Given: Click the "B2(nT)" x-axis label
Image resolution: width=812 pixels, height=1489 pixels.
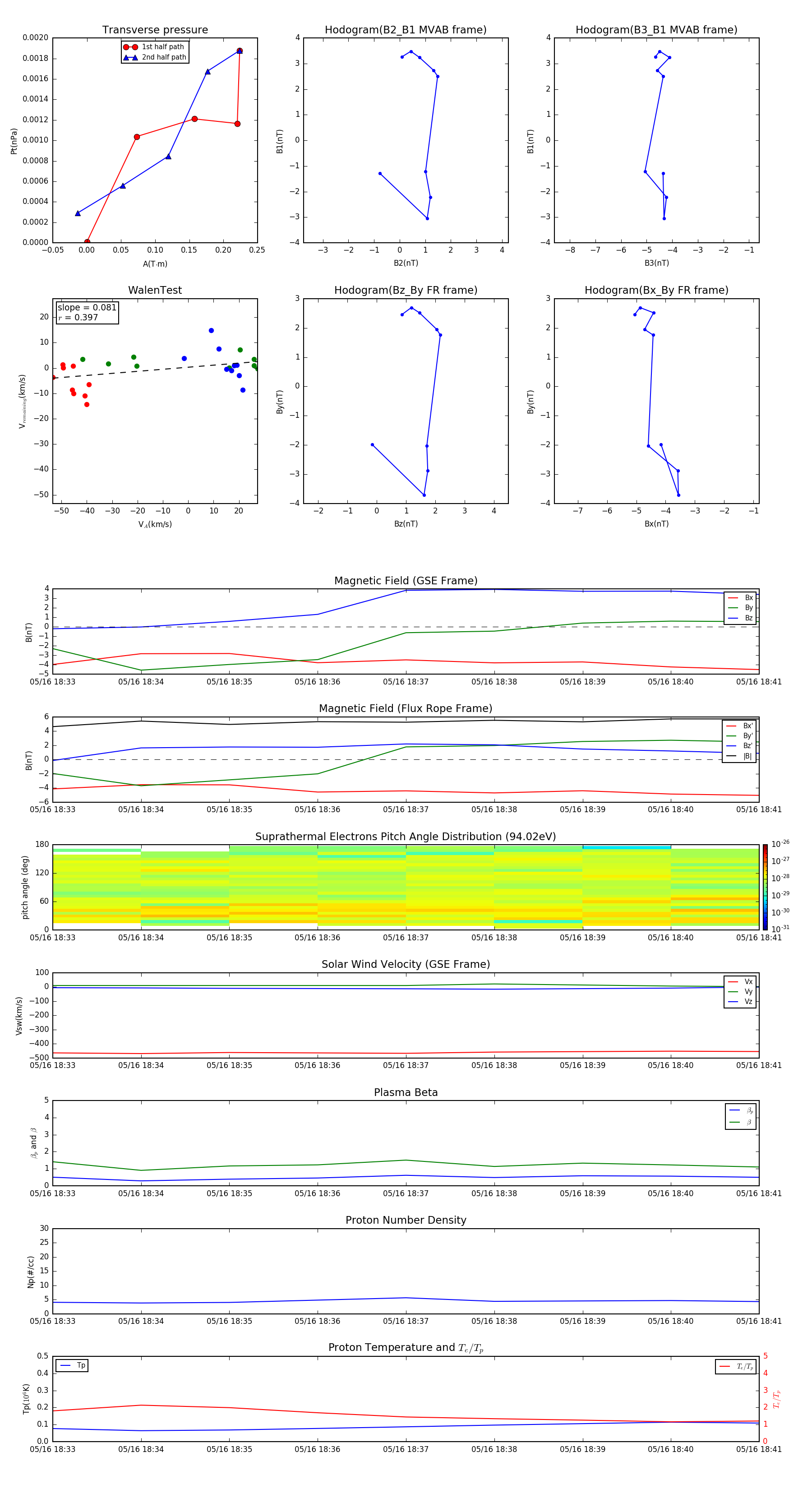Looking at the screenshot, I should 406,263.
